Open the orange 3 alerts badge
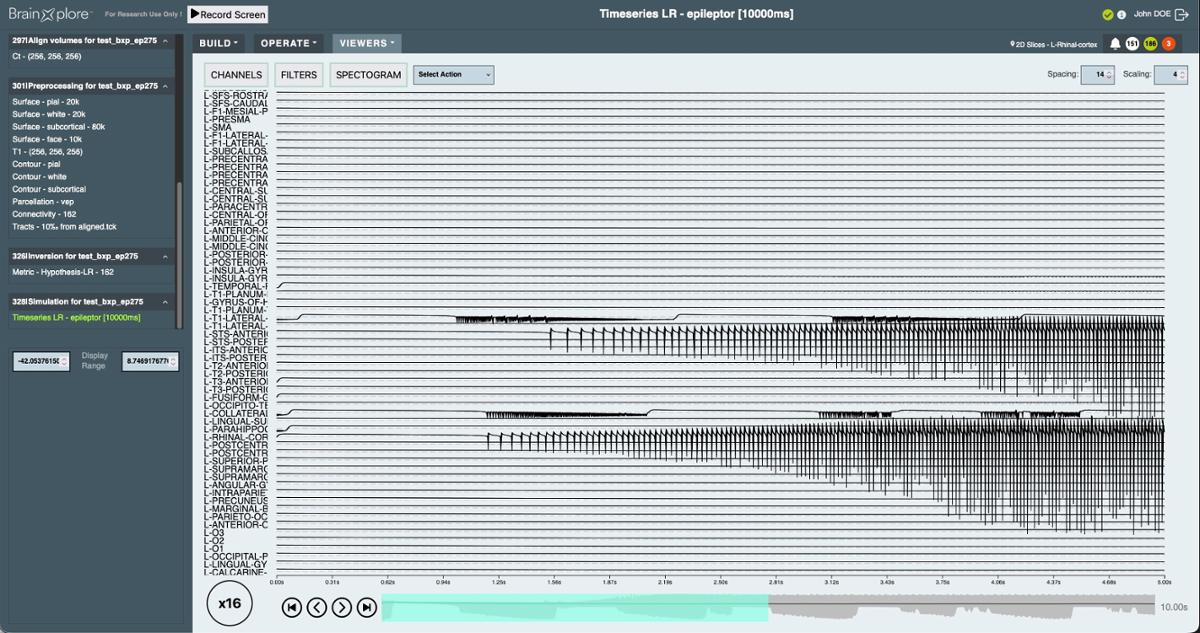Viewport: 1200px width, 633px height. pos(1168,44)
